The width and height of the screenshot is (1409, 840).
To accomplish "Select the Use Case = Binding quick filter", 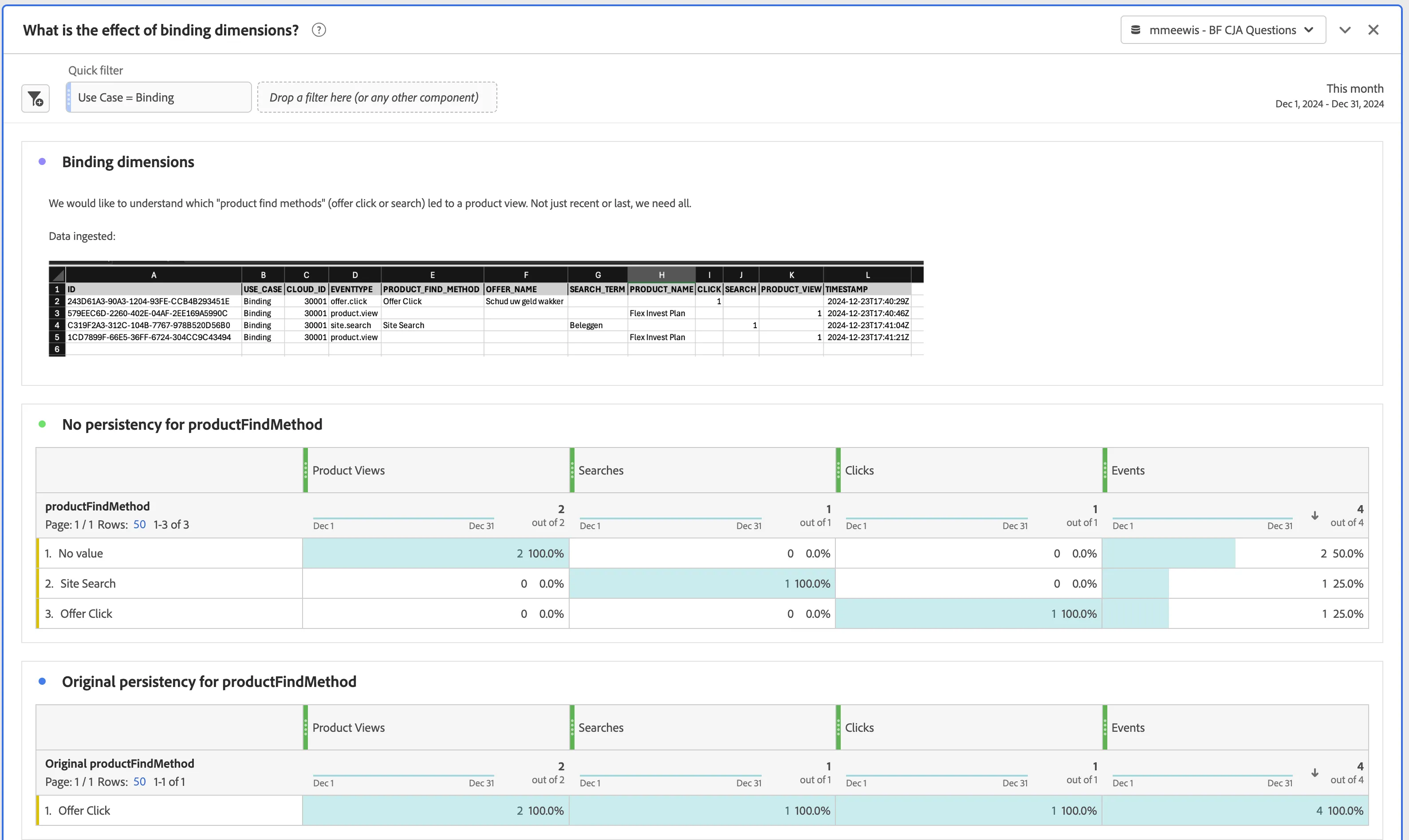I will click(x=158, y=98).
